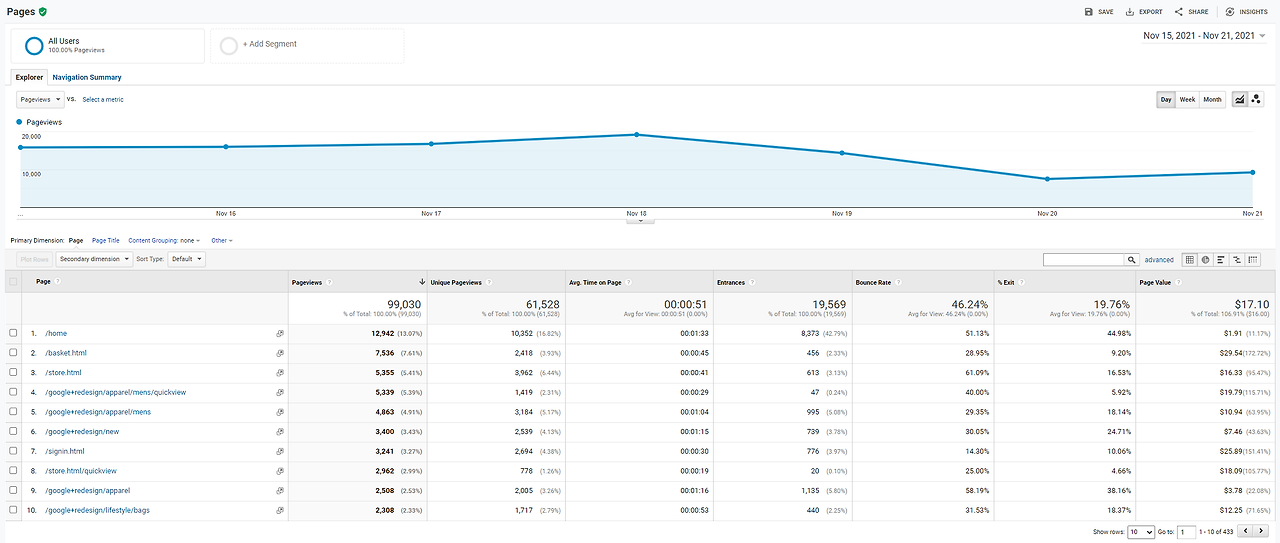Switch to line chart view icon
The height and width of the screenshot is (543, 1280).
point(1240,99)
